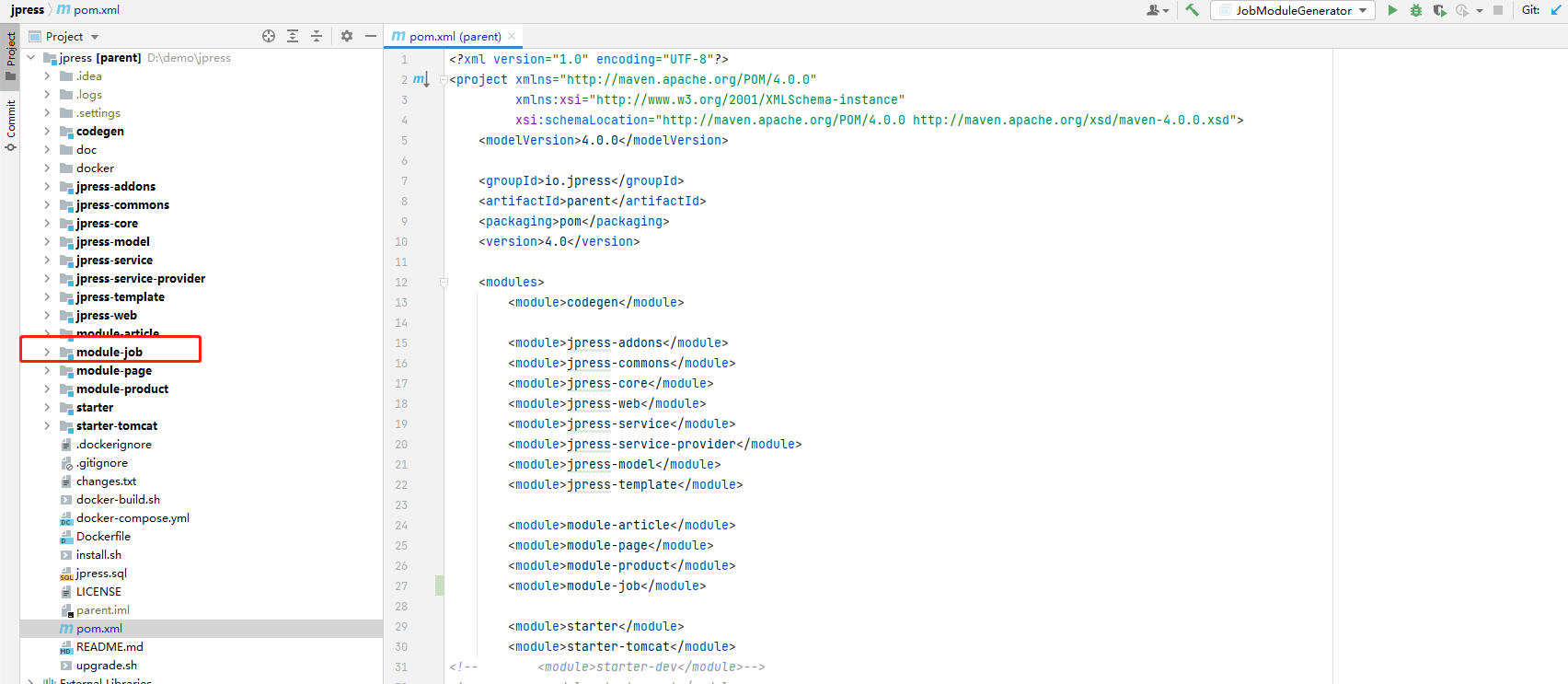Screen dimensions: 1568x684
Task: Open docker-compose.yml file
Action: (x=133, y=518)
